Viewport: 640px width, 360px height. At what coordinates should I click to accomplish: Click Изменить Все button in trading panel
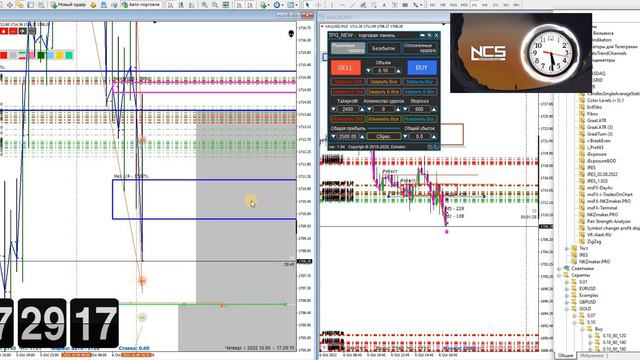point(383,119)
